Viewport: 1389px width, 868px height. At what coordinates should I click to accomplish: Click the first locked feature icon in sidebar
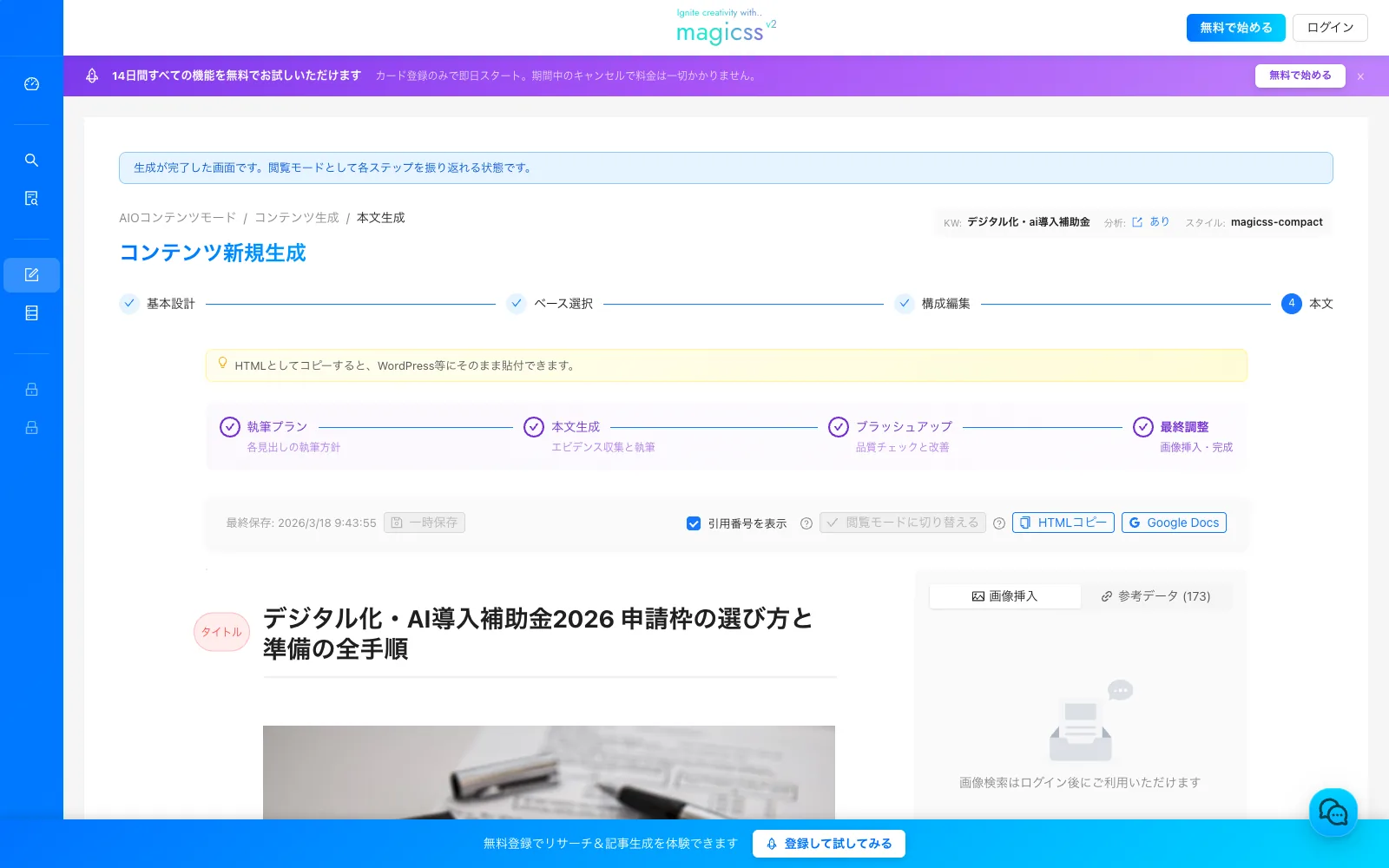pos(31,390)
